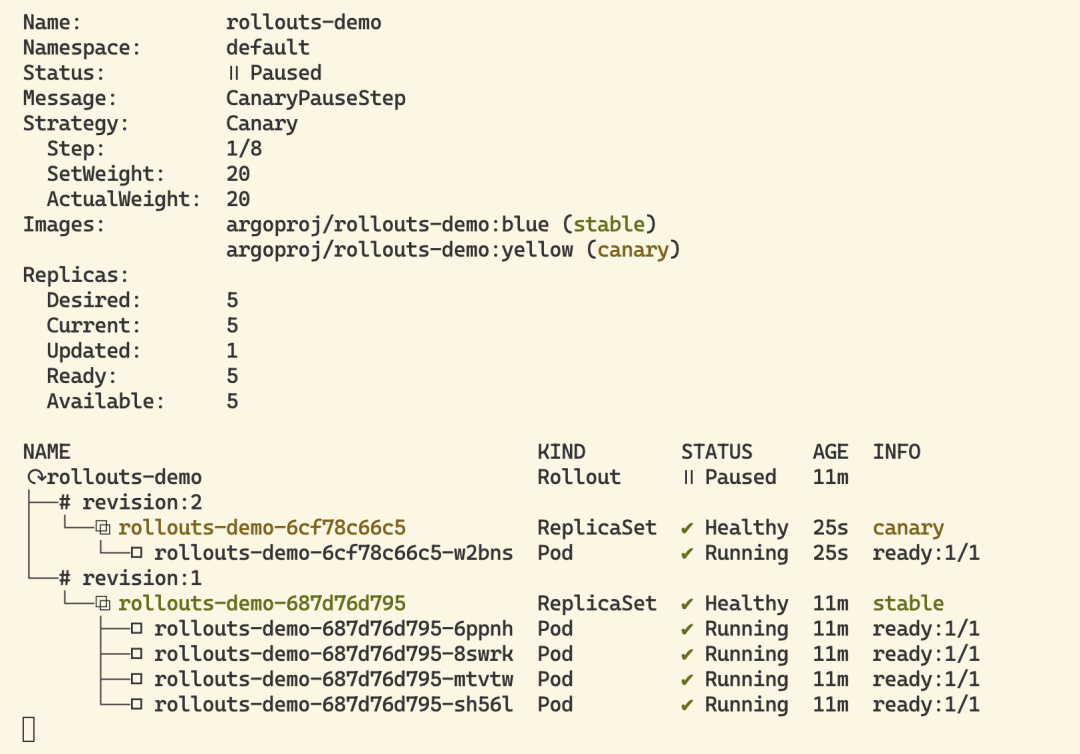Click the KIND column header
This screenshot has height=754, width=1080.
(x=561, y=452)
